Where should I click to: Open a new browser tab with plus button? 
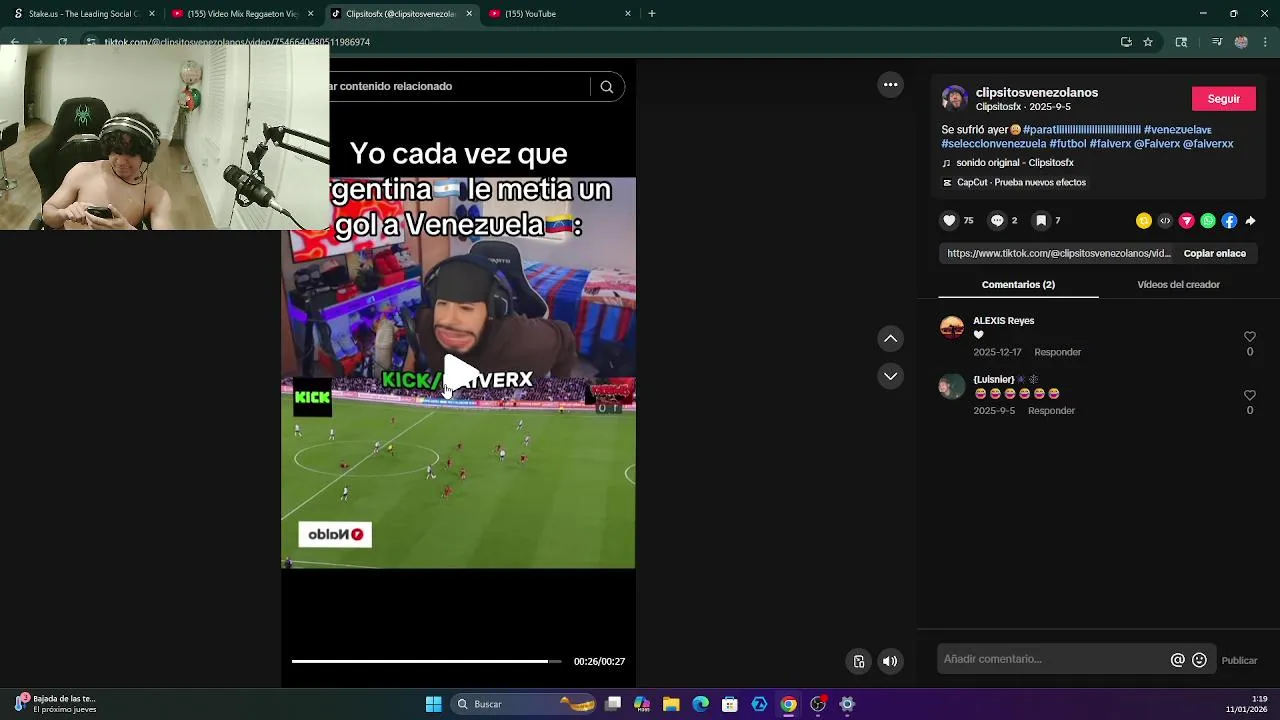[652, 14]
